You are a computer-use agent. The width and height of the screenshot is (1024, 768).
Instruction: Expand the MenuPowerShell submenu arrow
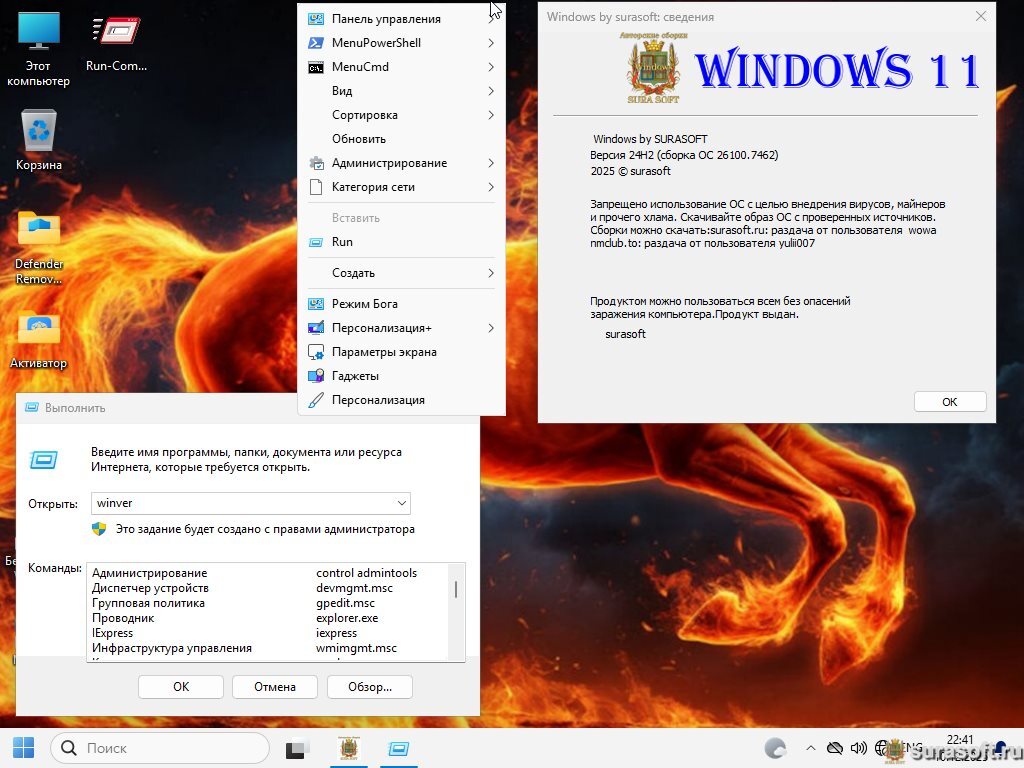[x=490, y=43]
